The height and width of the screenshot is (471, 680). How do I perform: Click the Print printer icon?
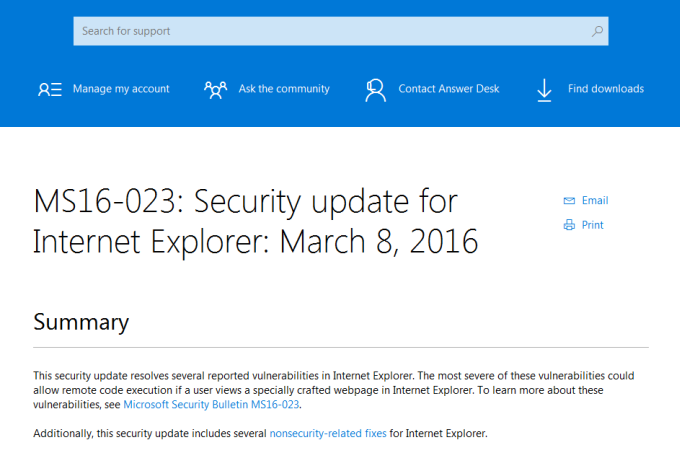coord(569,225)
